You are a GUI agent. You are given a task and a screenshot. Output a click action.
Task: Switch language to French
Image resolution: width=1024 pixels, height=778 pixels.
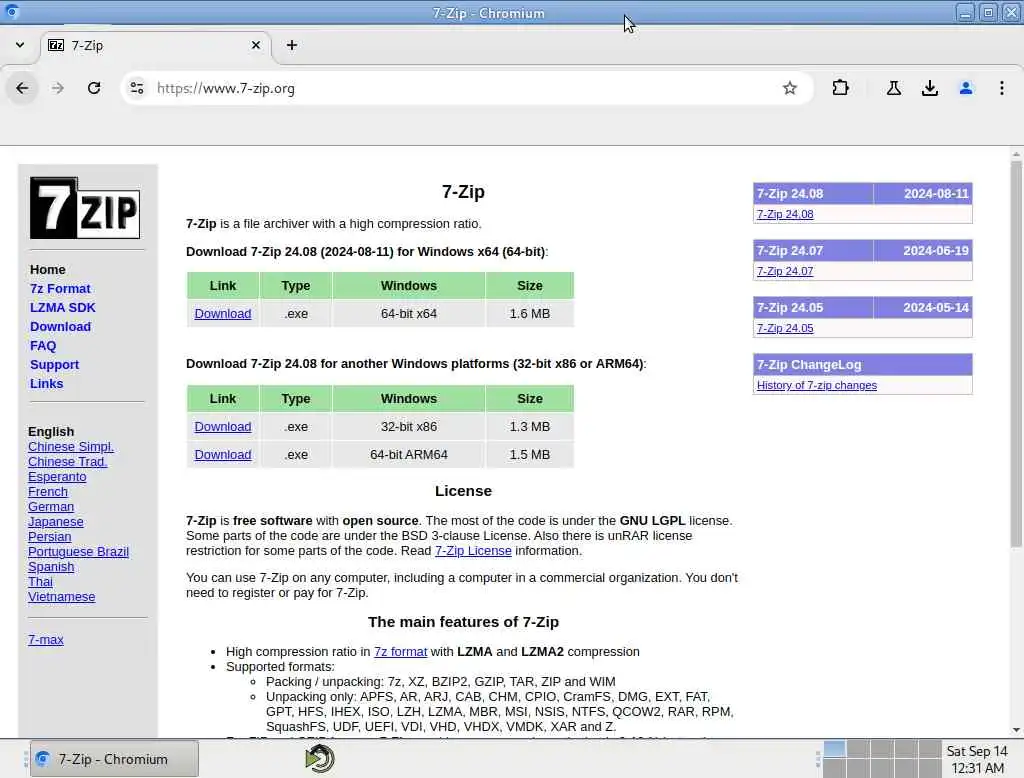click(48, 492)
